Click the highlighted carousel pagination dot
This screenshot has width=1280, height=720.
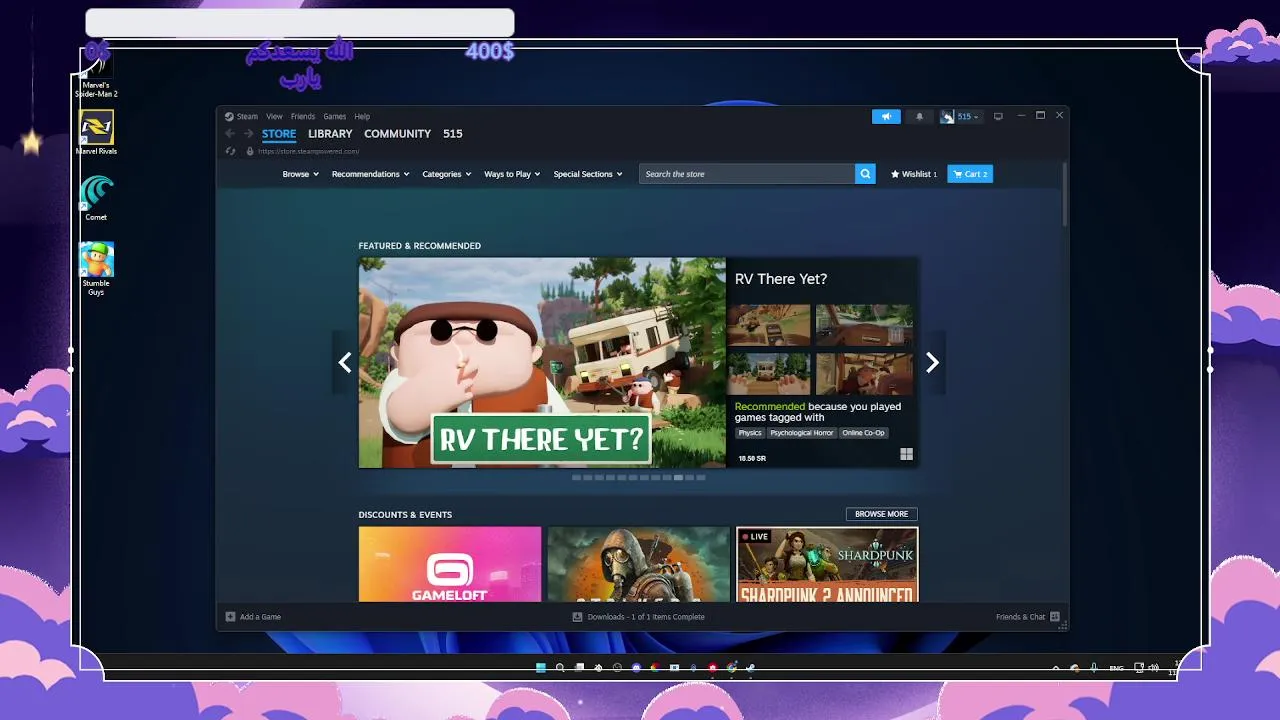(678, 478)
